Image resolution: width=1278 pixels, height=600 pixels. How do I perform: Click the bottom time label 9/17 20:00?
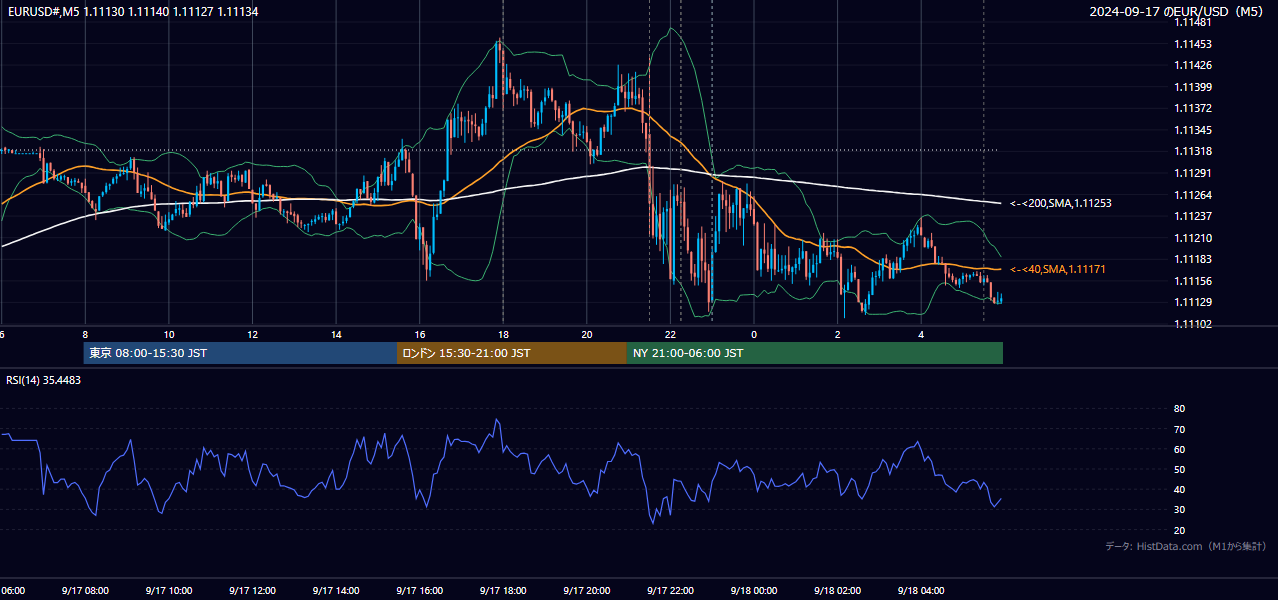pyautogui.click(x=587, y=591)
